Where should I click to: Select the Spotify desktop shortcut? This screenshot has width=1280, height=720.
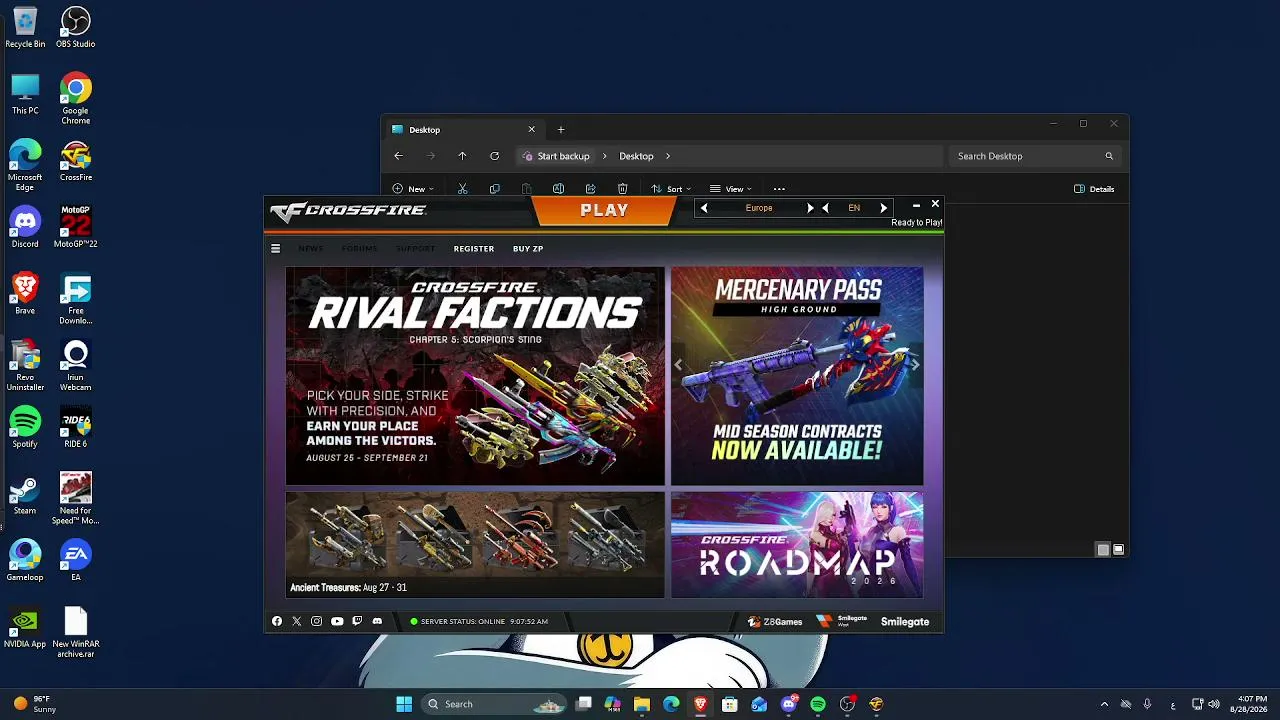[25, 427]
